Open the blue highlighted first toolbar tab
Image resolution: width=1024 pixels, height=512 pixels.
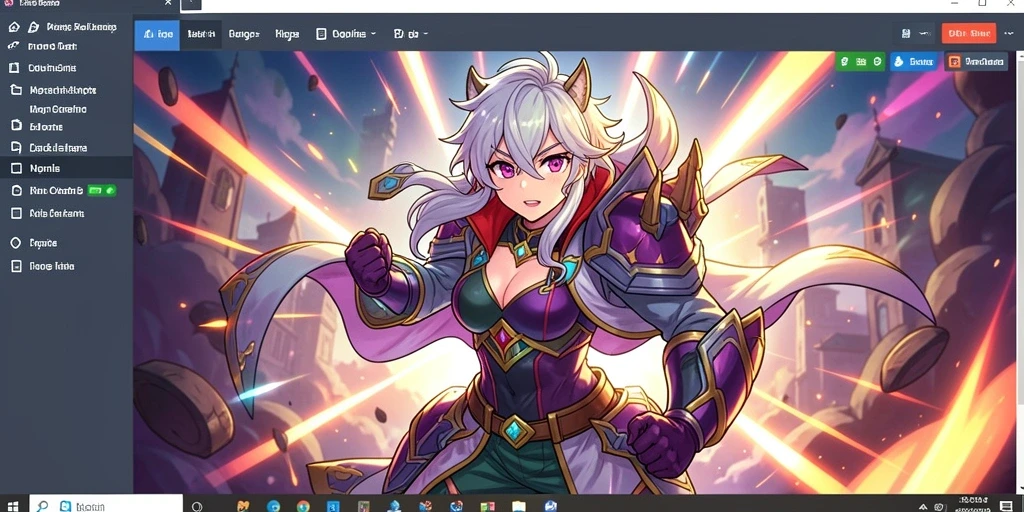(x=157, y=34)
